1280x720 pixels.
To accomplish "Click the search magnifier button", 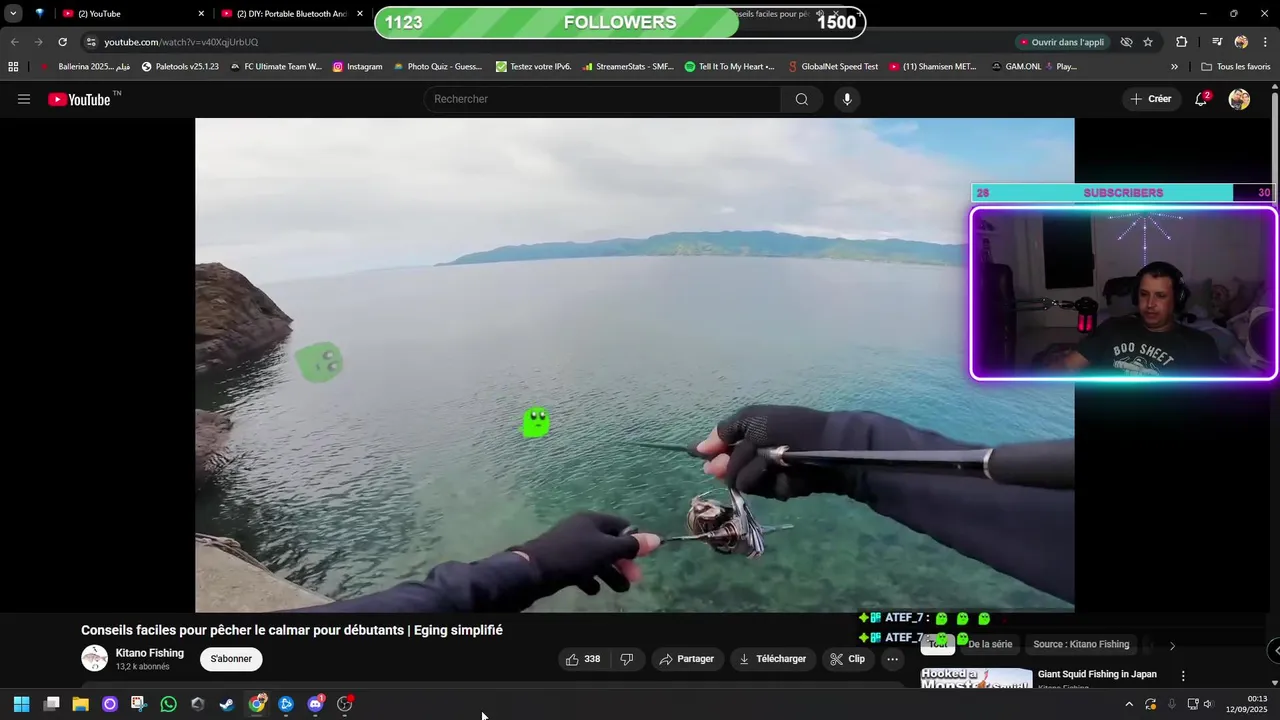I will (x=802, y=99).
